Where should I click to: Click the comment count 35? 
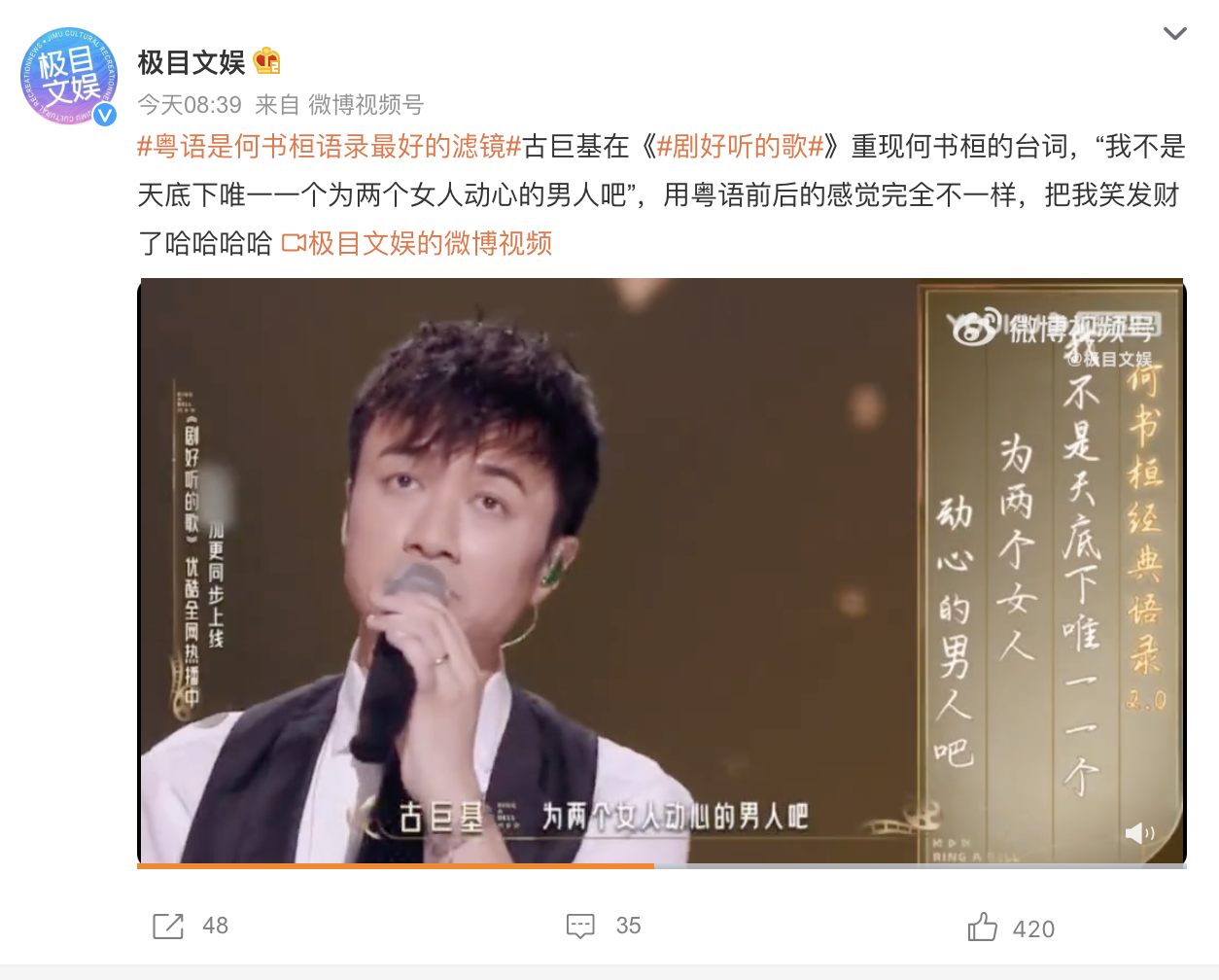(x=628, y=926)
